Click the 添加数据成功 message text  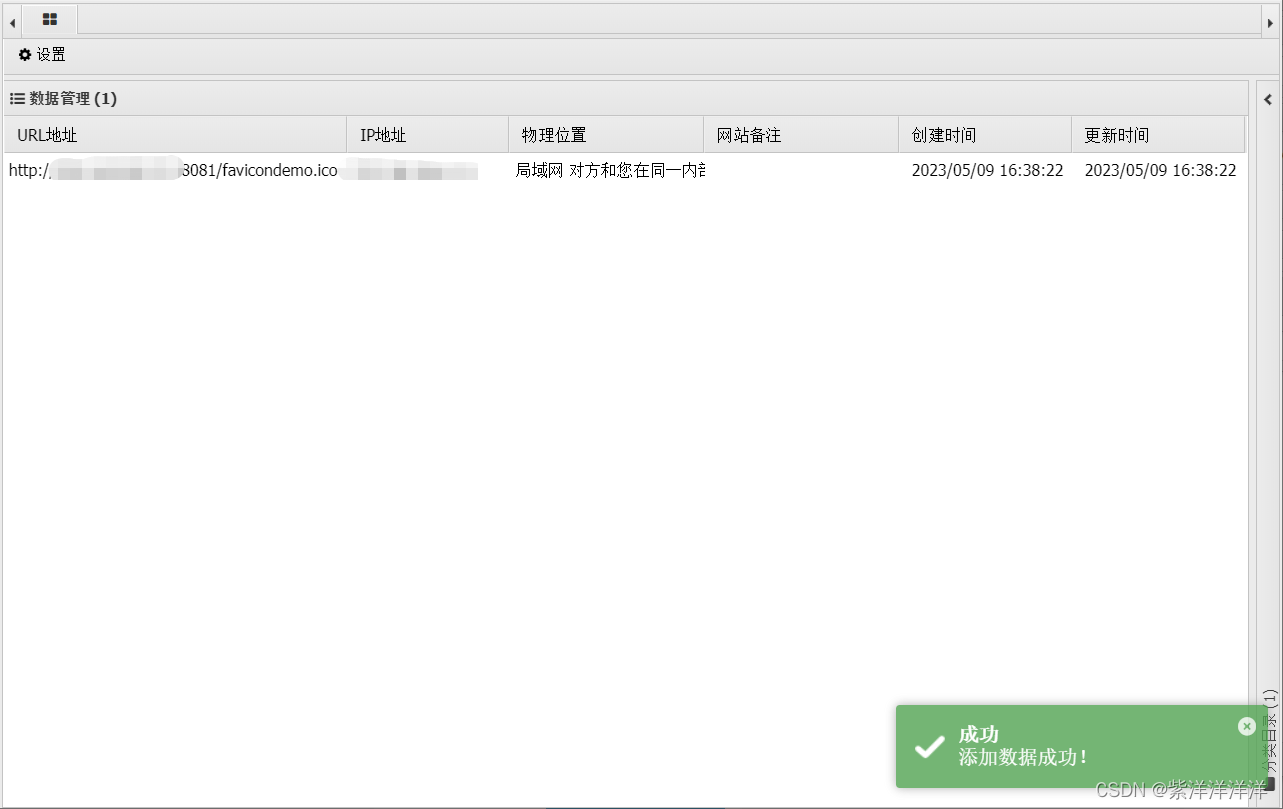(1023, 757)
